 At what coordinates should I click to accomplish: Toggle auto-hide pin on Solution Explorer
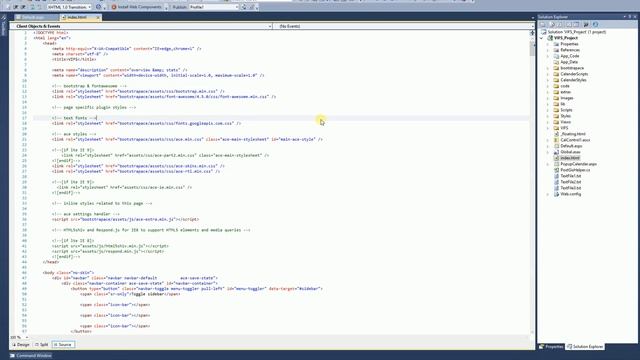[x=630, y=17]
